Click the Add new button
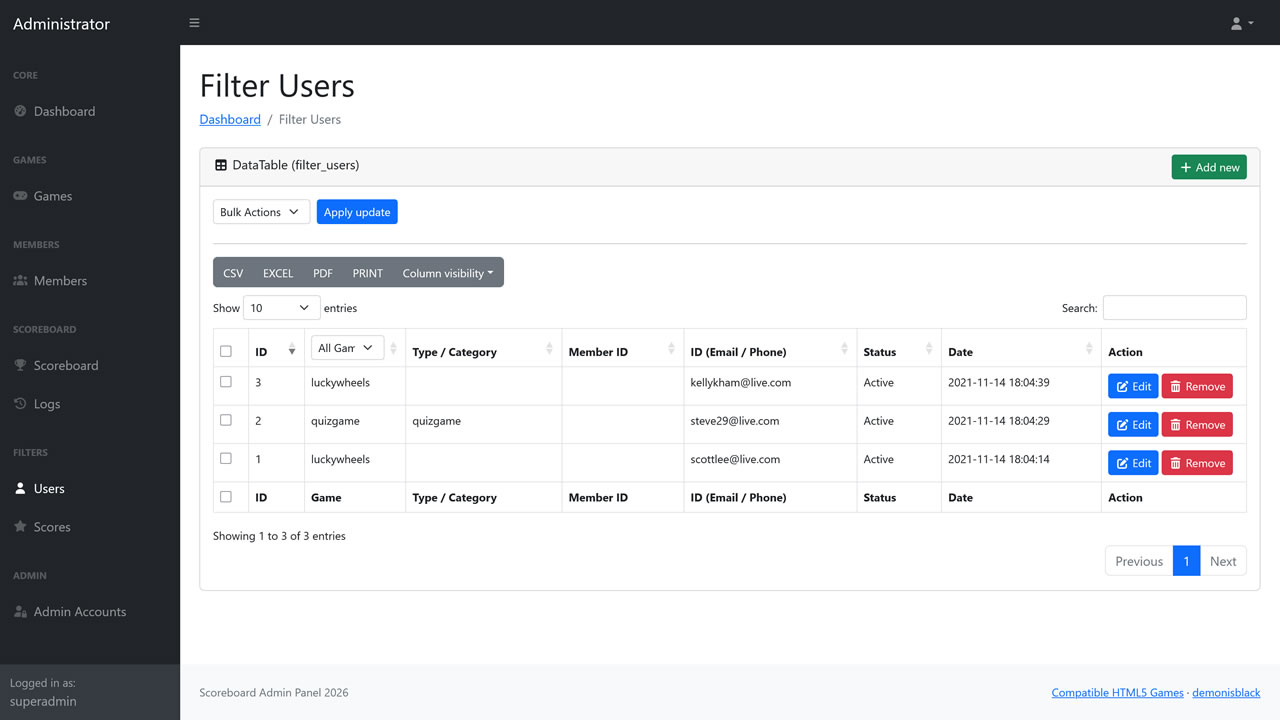The width and height of the screenshot is (1280, 720). point(1209,167)
